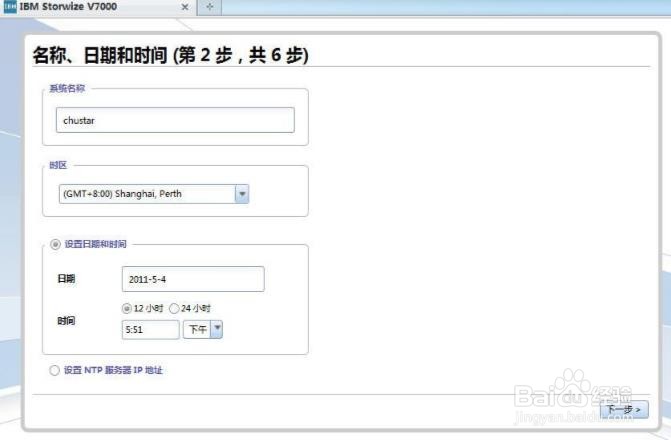Open a new browser tab
Screen dimensions: 671x440
tap(210, 7)
